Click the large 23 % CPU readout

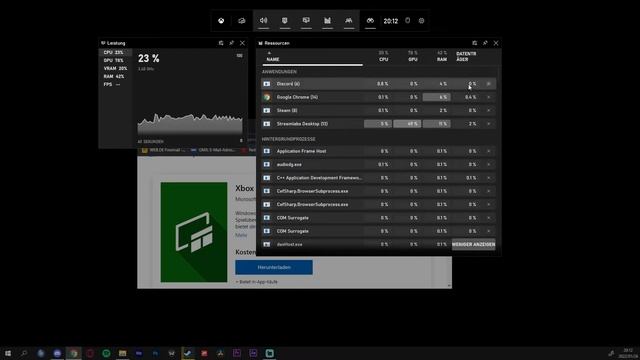point(149,58)
